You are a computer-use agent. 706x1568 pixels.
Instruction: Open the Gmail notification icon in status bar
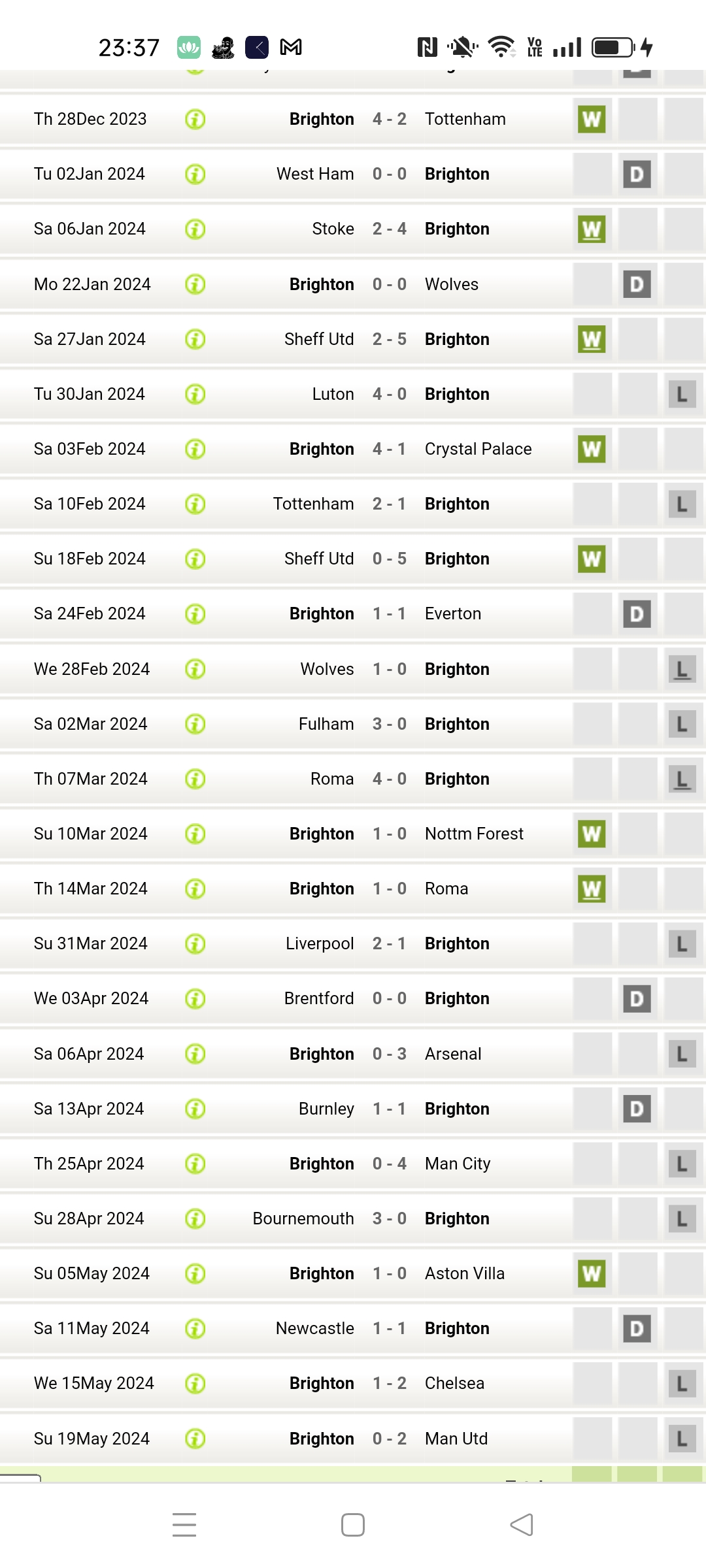(x=291, y=47)
